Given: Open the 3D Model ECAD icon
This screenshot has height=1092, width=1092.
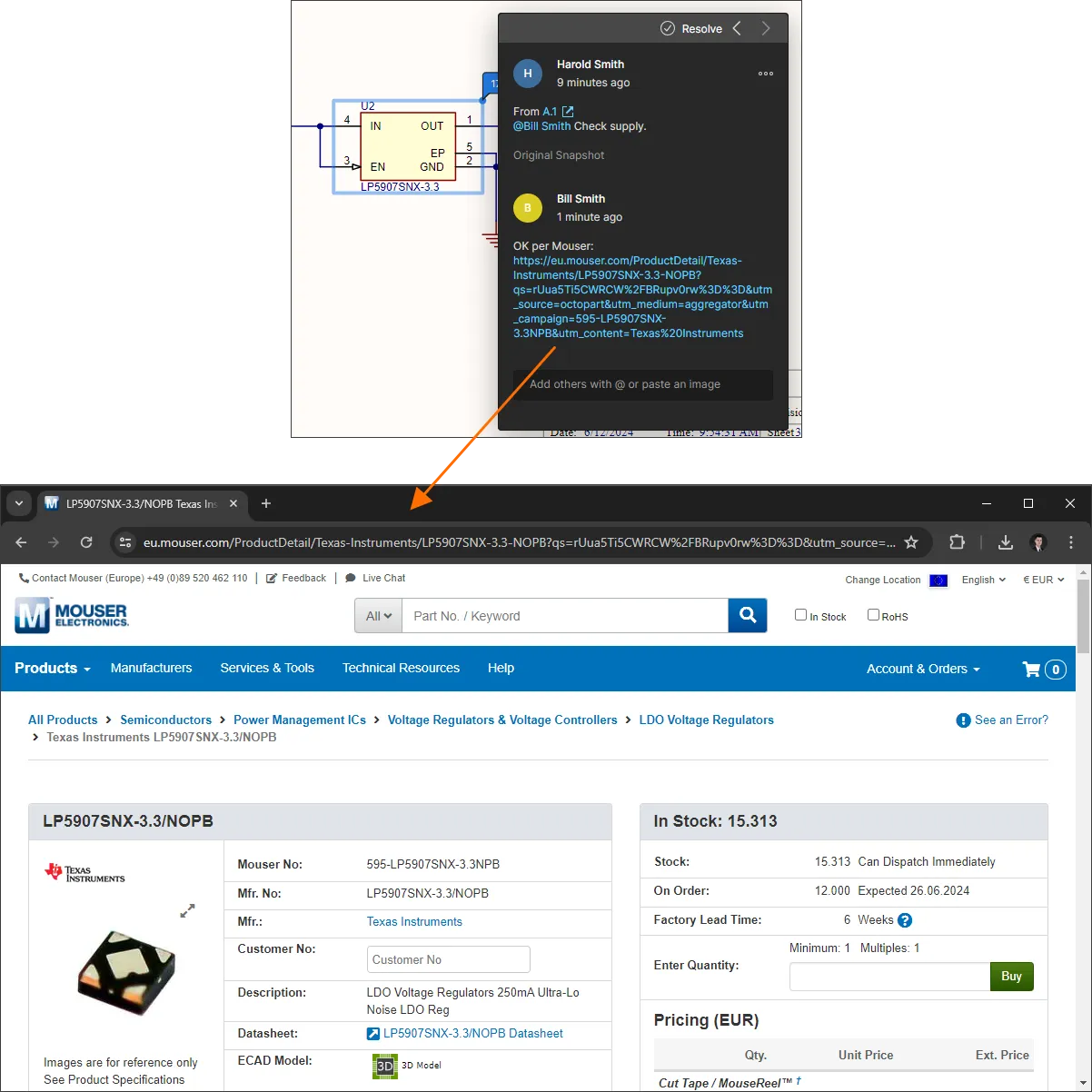Looking at the screenshot, I should click(x=385, y=1066).
